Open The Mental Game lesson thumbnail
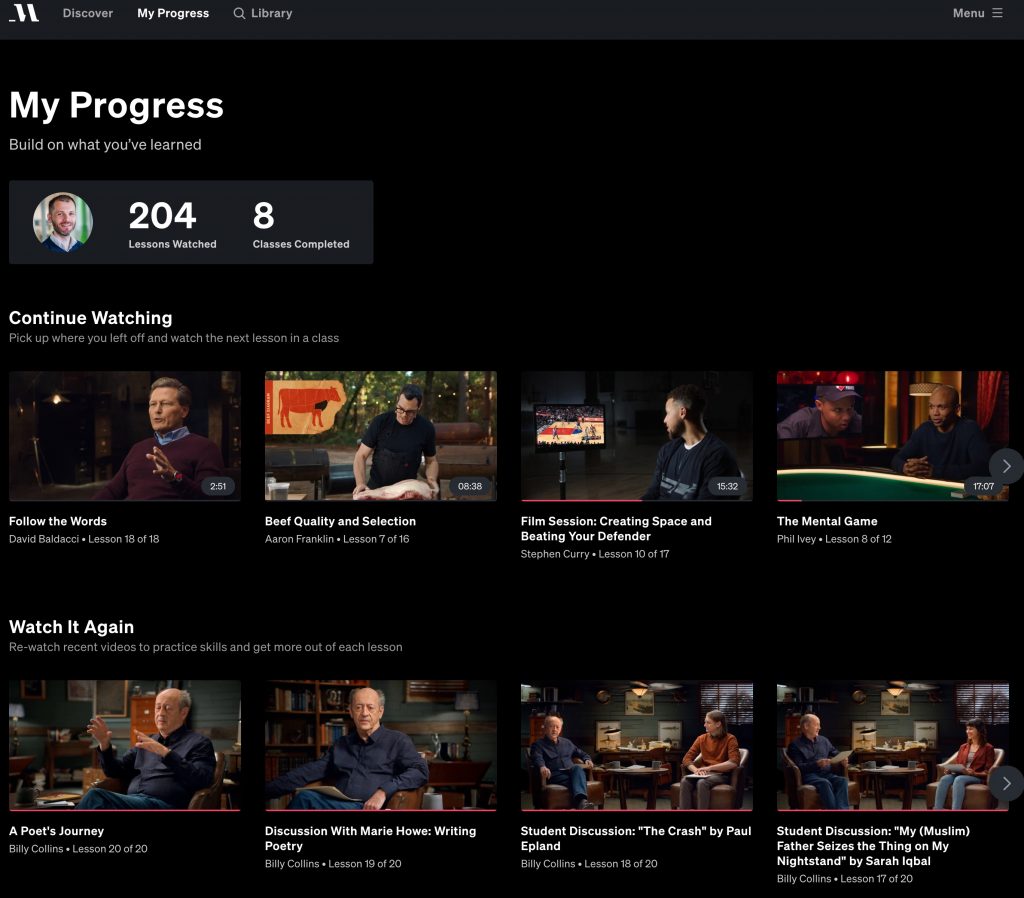Screen dimensions: 1024x898 click(880, 435)
